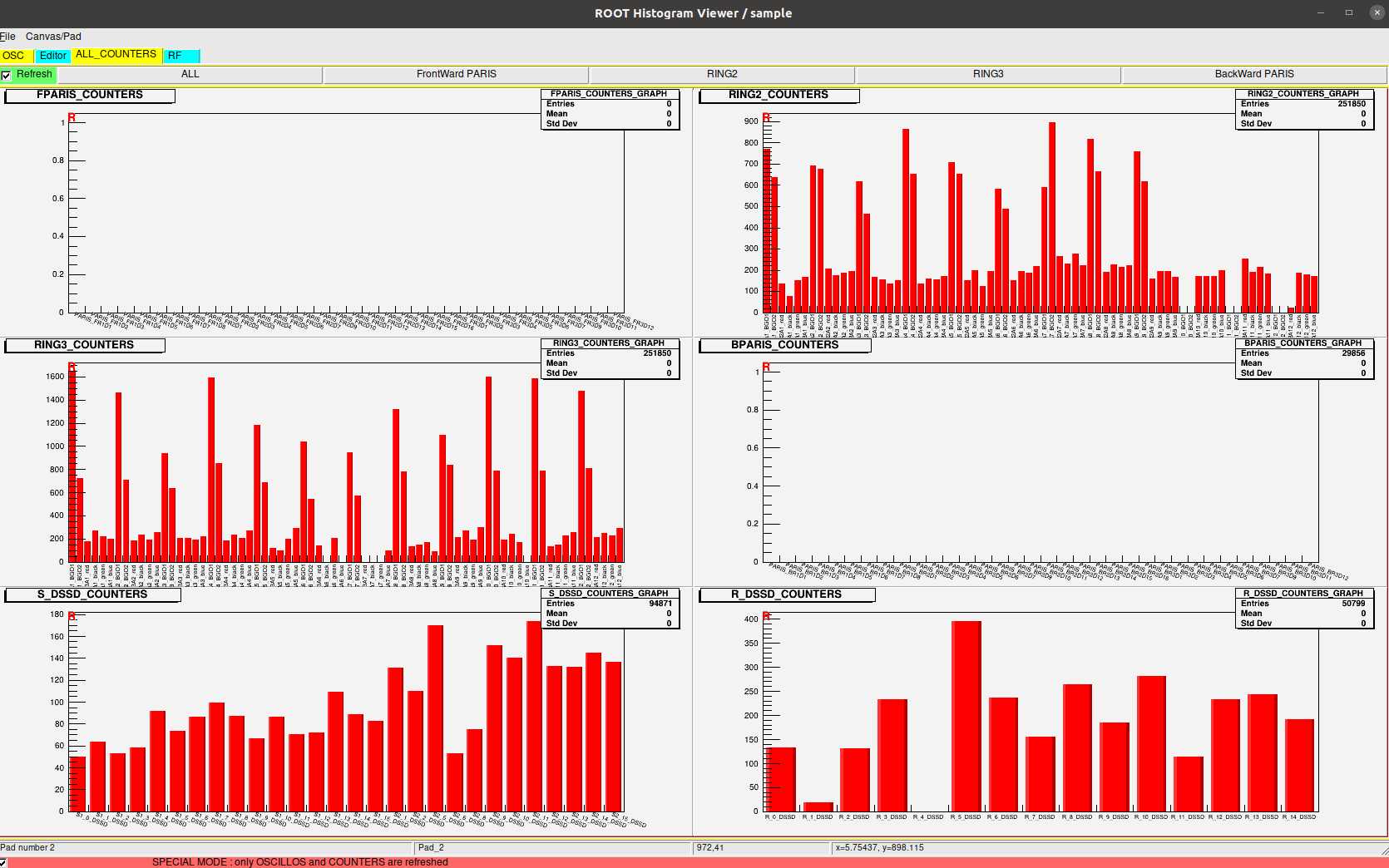1389x868 pixels.
Task: Click the red R marker in S_DSSD_COUNTERS pad
Action: point(72,616)
